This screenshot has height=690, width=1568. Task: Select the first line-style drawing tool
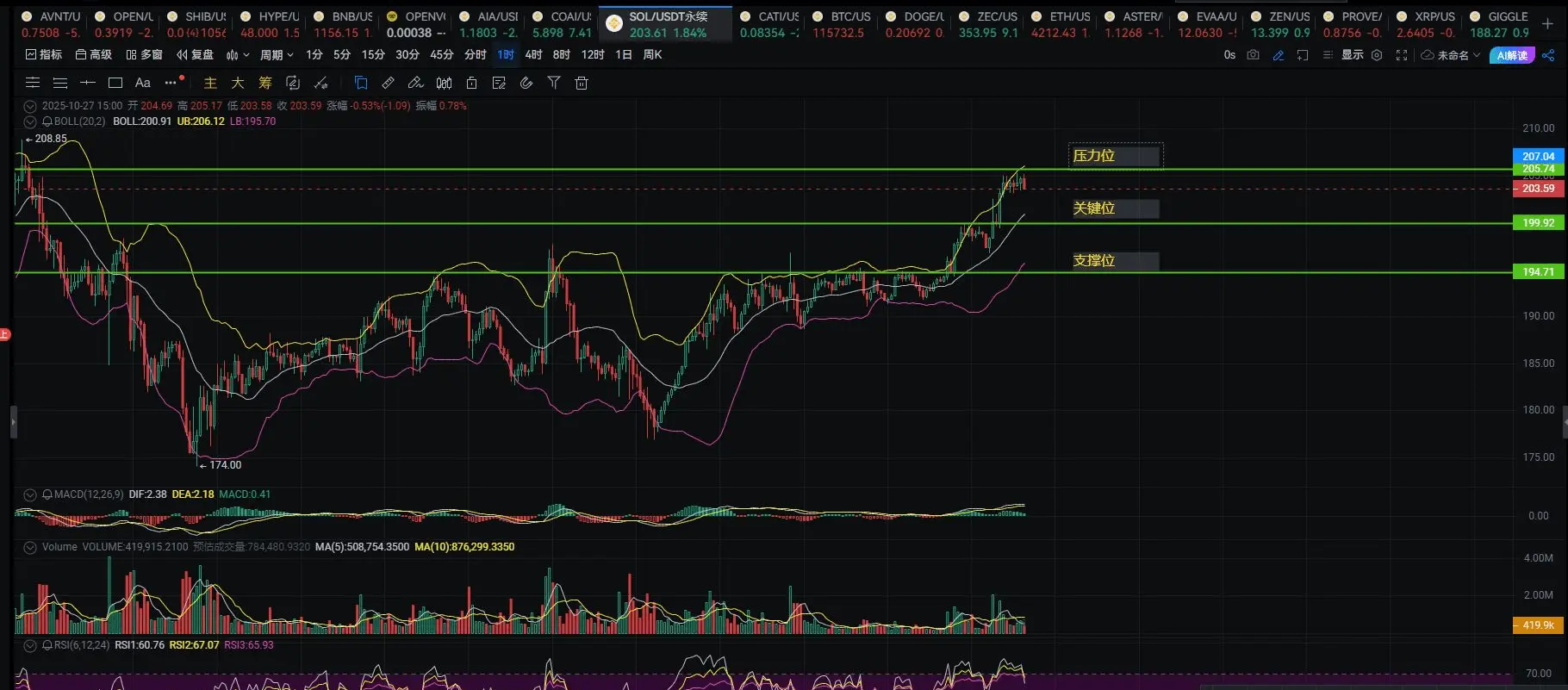33,83
